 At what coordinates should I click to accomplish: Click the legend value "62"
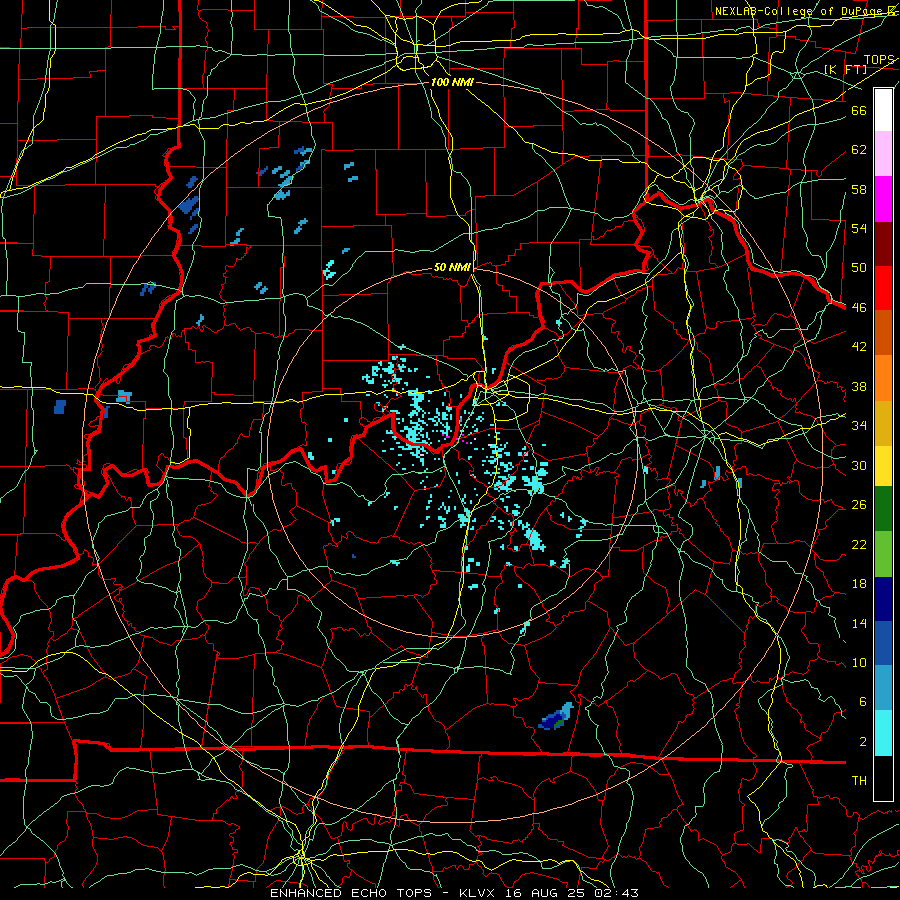point(859,150)
